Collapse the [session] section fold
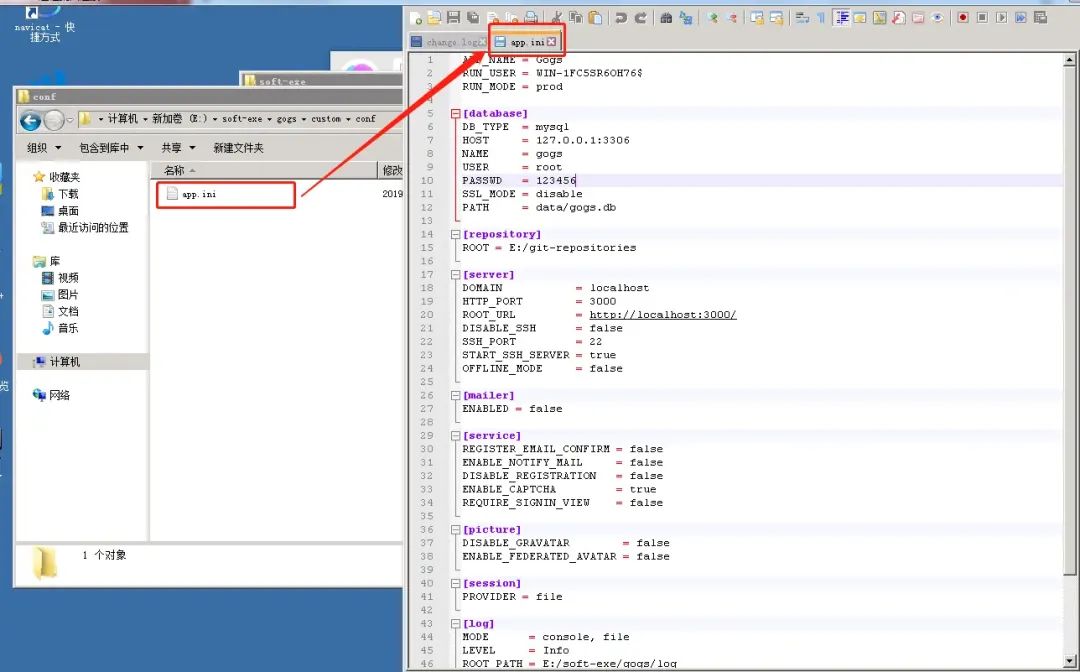This screenshot has width=1080, height=672. pyautogui.click(x=455, y=584)
